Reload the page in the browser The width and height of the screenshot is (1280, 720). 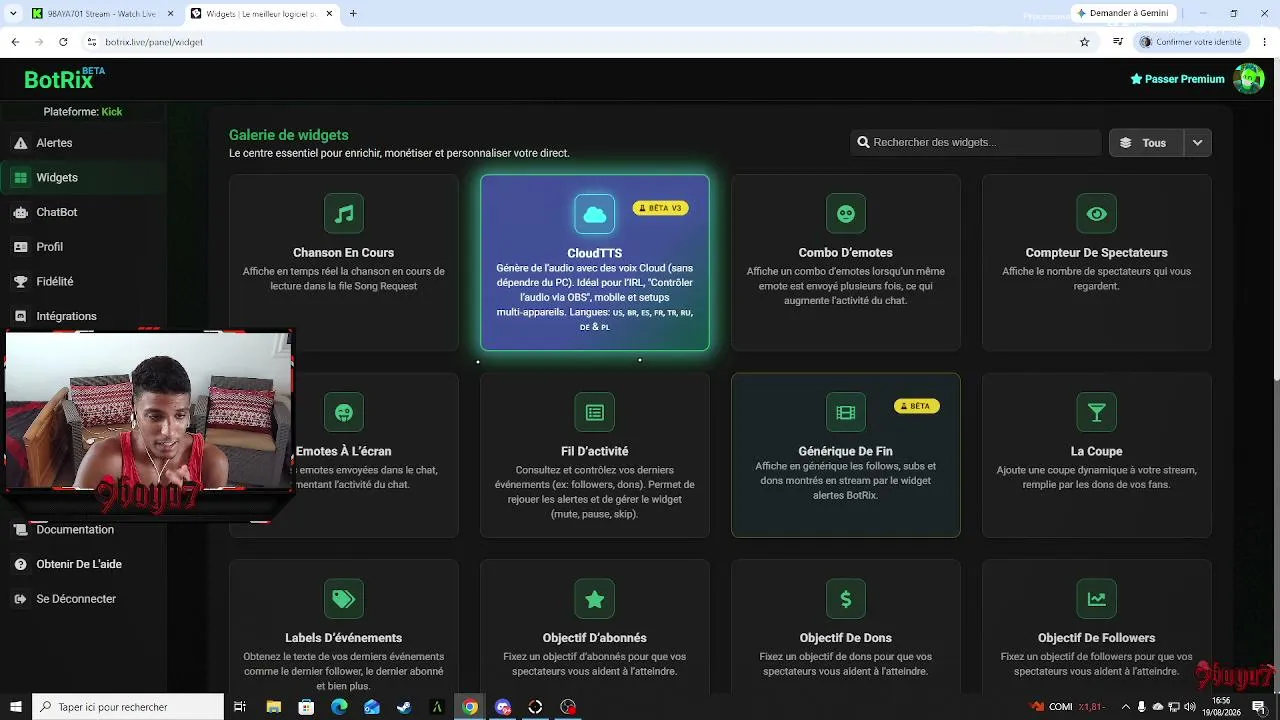tap(63, 42)
